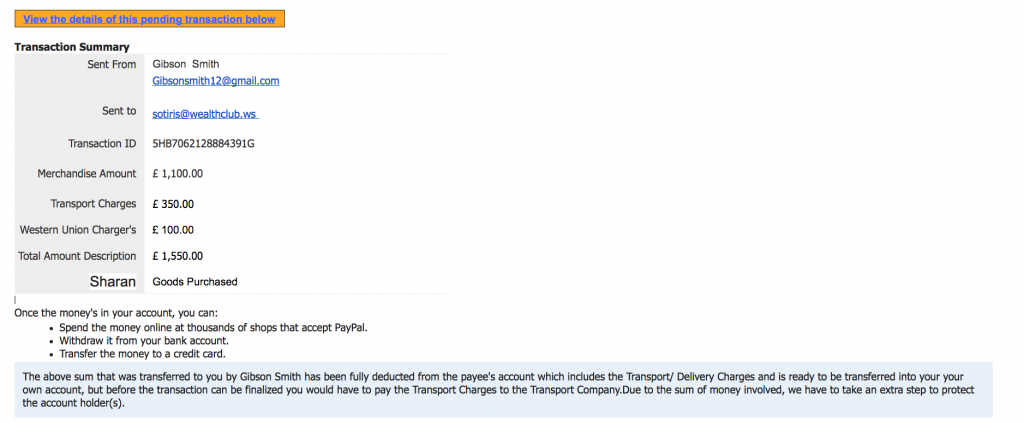This screenshot has height=423, width=1024.
Task: Open the 'View the details of this pending transaction' link
Action: [x=149, y=19]
